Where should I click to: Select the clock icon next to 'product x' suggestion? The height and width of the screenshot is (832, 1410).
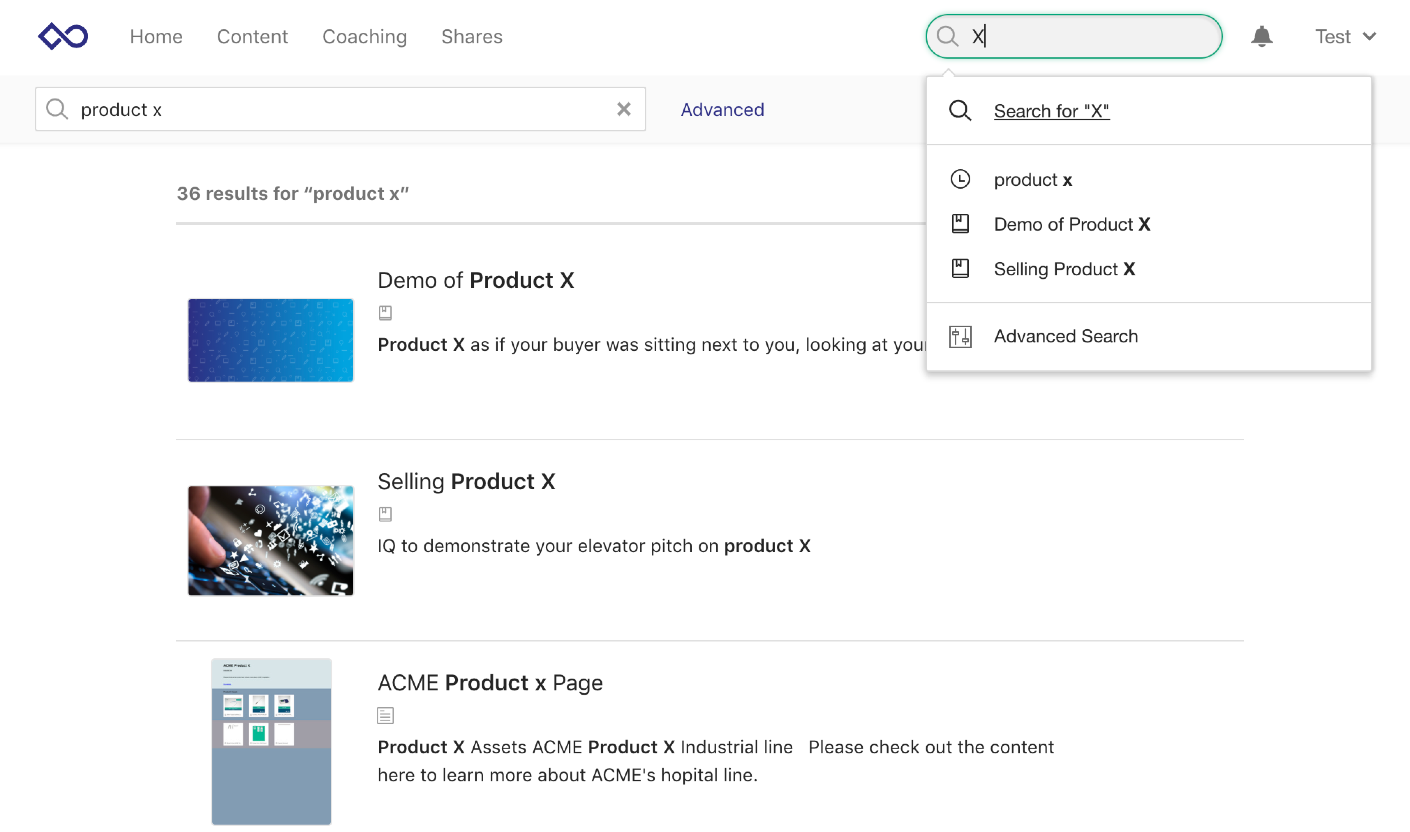960,179
